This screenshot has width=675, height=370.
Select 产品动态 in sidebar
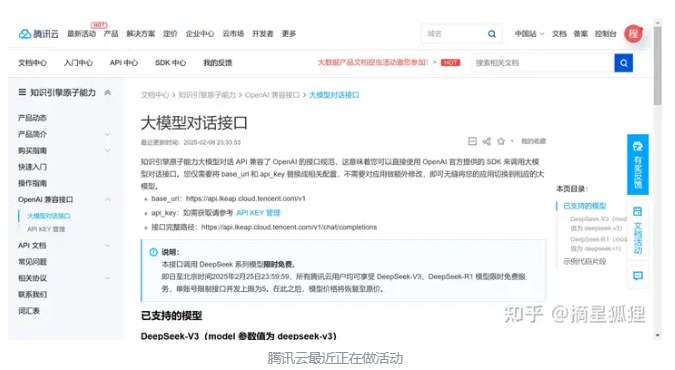[32, 118]
